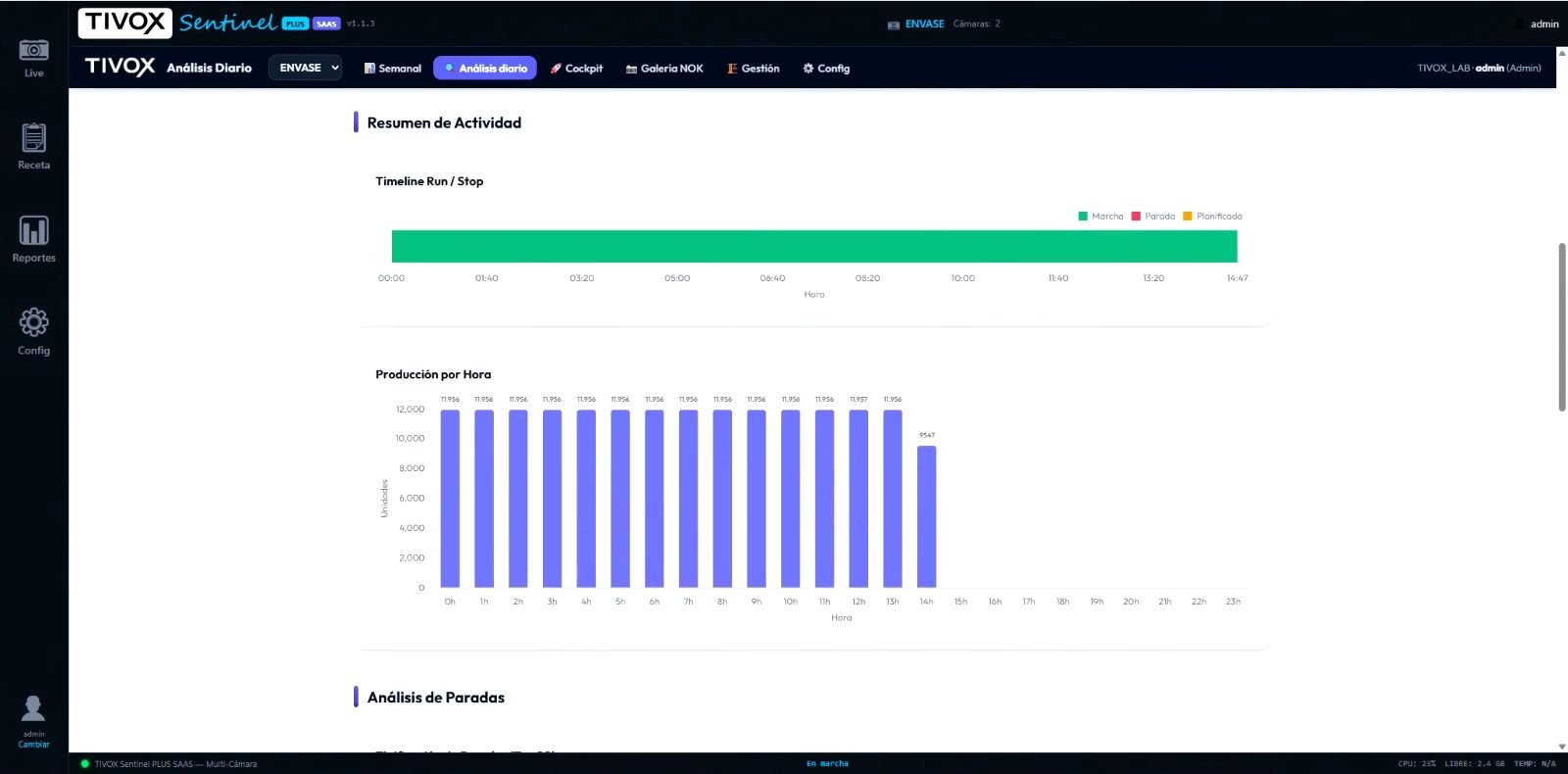The width and height of the screenshot is (1568, 774).
Task: Click the SAAS badge
Action: tap(326, 24)
